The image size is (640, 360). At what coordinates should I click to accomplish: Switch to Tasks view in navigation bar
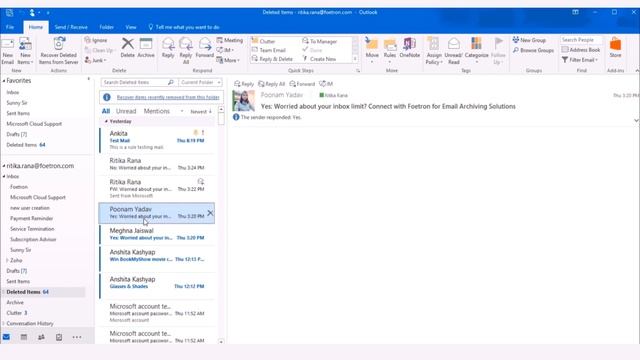tap(59, 337)
